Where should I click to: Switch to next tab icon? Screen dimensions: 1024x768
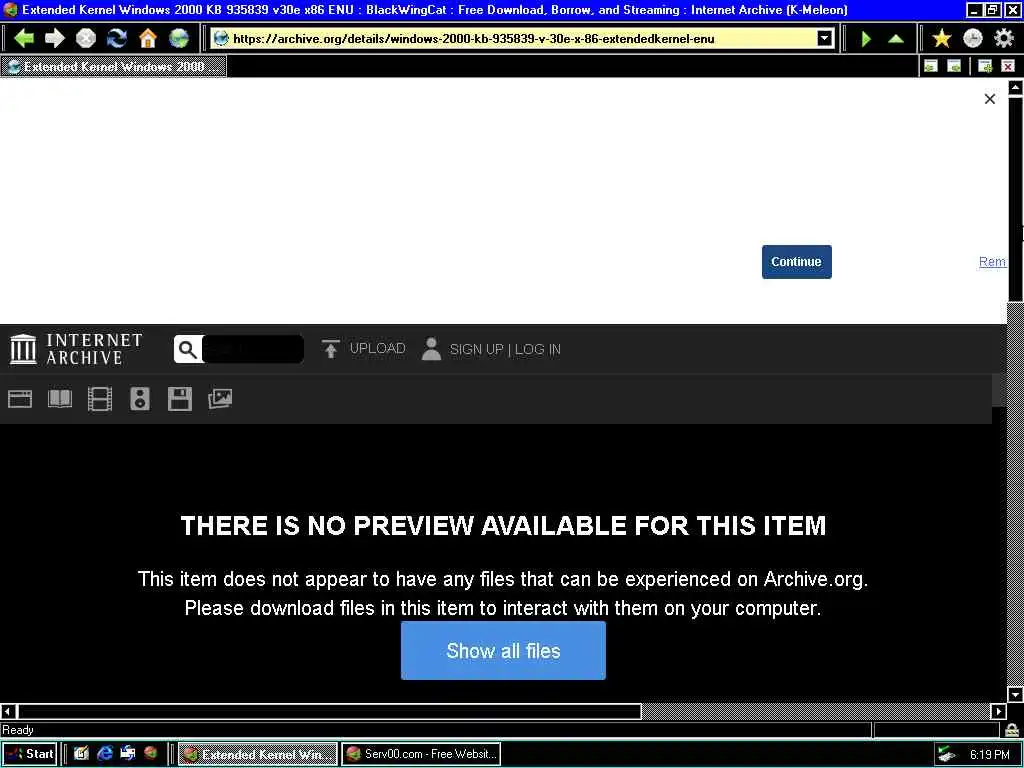coord(954,66)
